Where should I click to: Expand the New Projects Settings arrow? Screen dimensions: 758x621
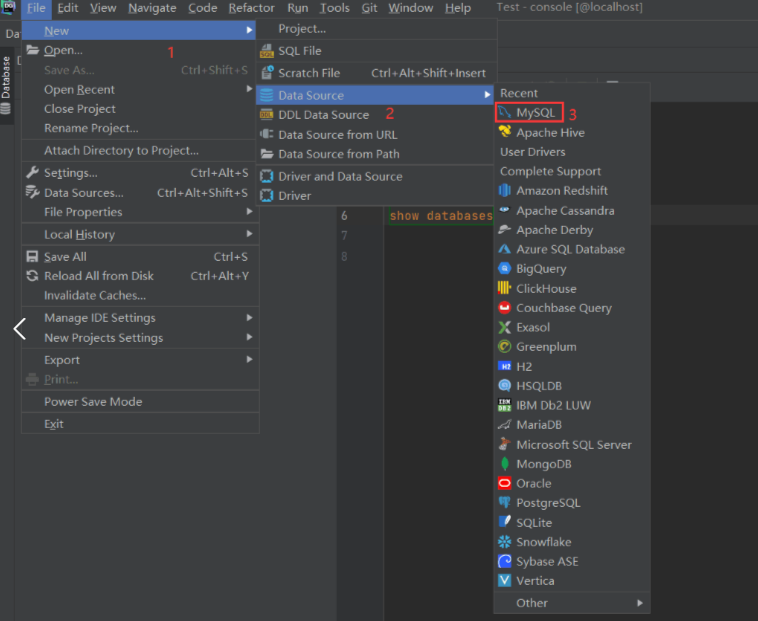249,337
